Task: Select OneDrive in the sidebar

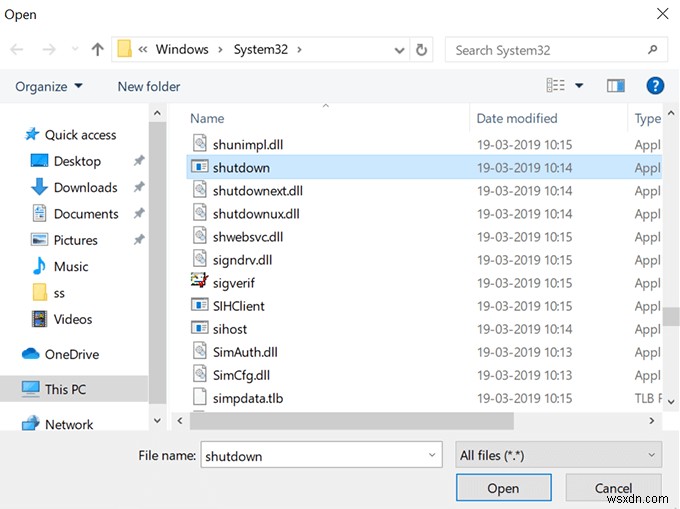Action: pos(72,354)
